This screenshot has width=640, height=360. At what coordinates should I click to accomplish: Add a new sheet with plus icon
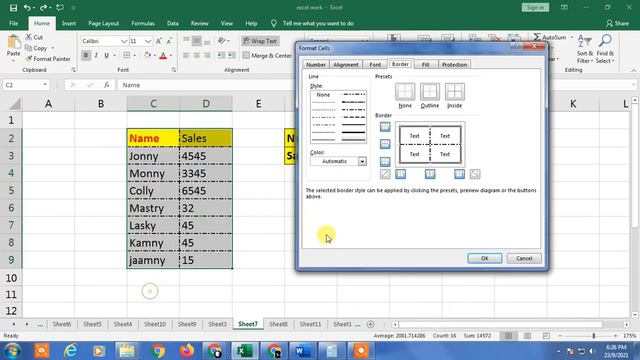(x=371, y=324)
